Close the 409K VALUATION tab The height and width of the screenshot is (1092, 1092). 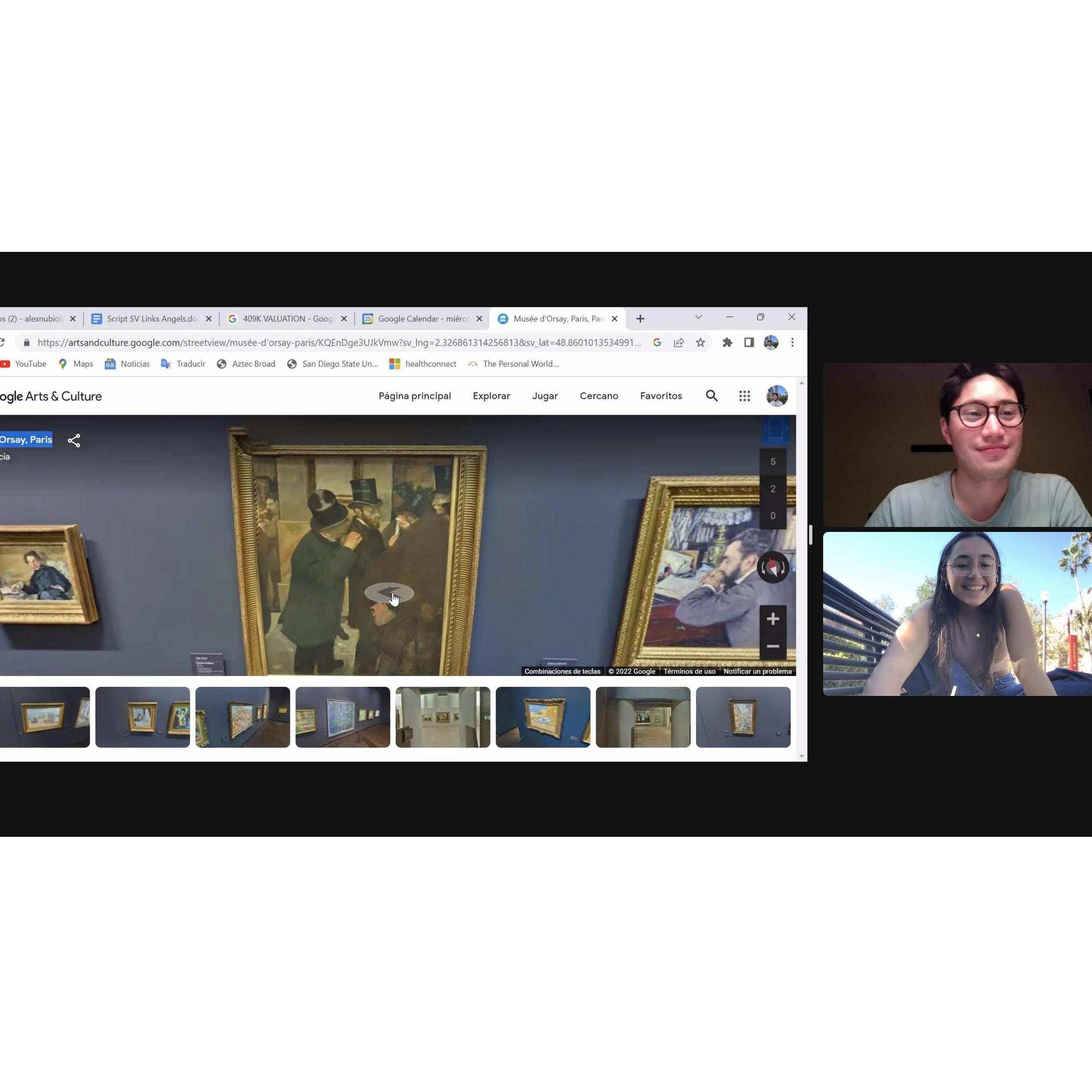(344, 319)
